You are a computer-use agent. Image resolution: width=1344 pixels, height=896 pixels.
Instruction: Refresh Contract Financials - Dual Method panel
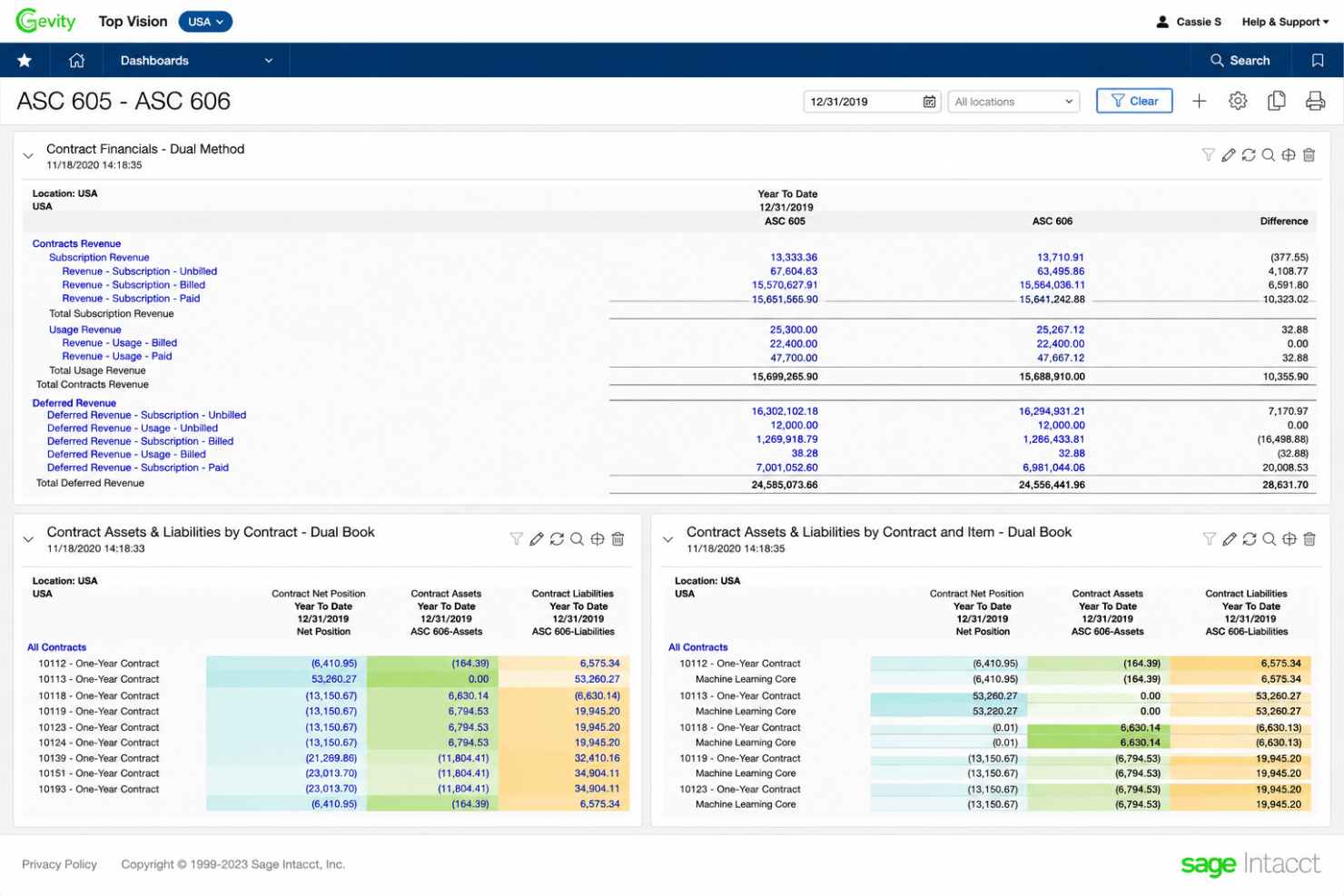coord(1249,155)
